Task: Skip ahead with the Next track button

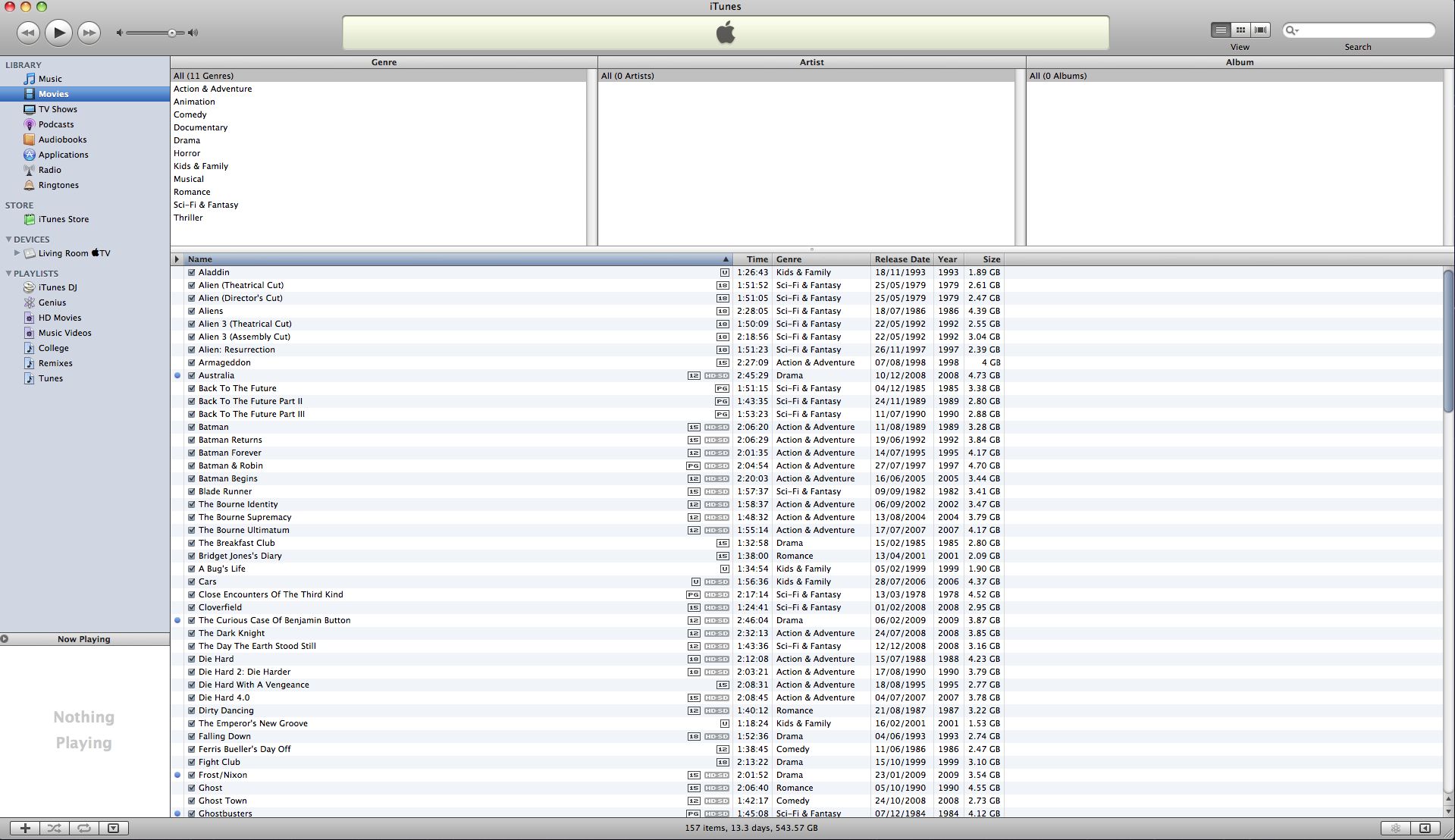Action: point(89,33)
